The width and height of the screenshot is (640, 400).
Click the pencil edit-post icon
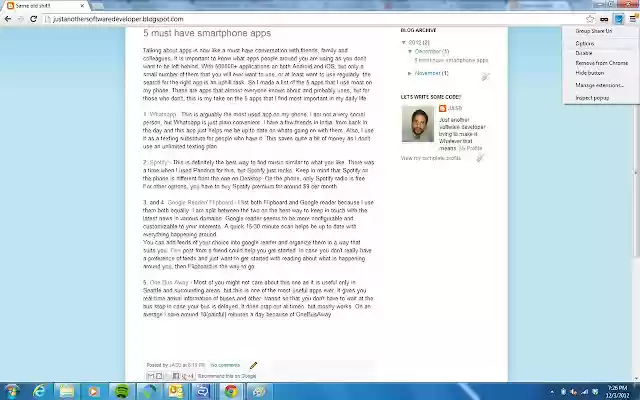point(253,365)
